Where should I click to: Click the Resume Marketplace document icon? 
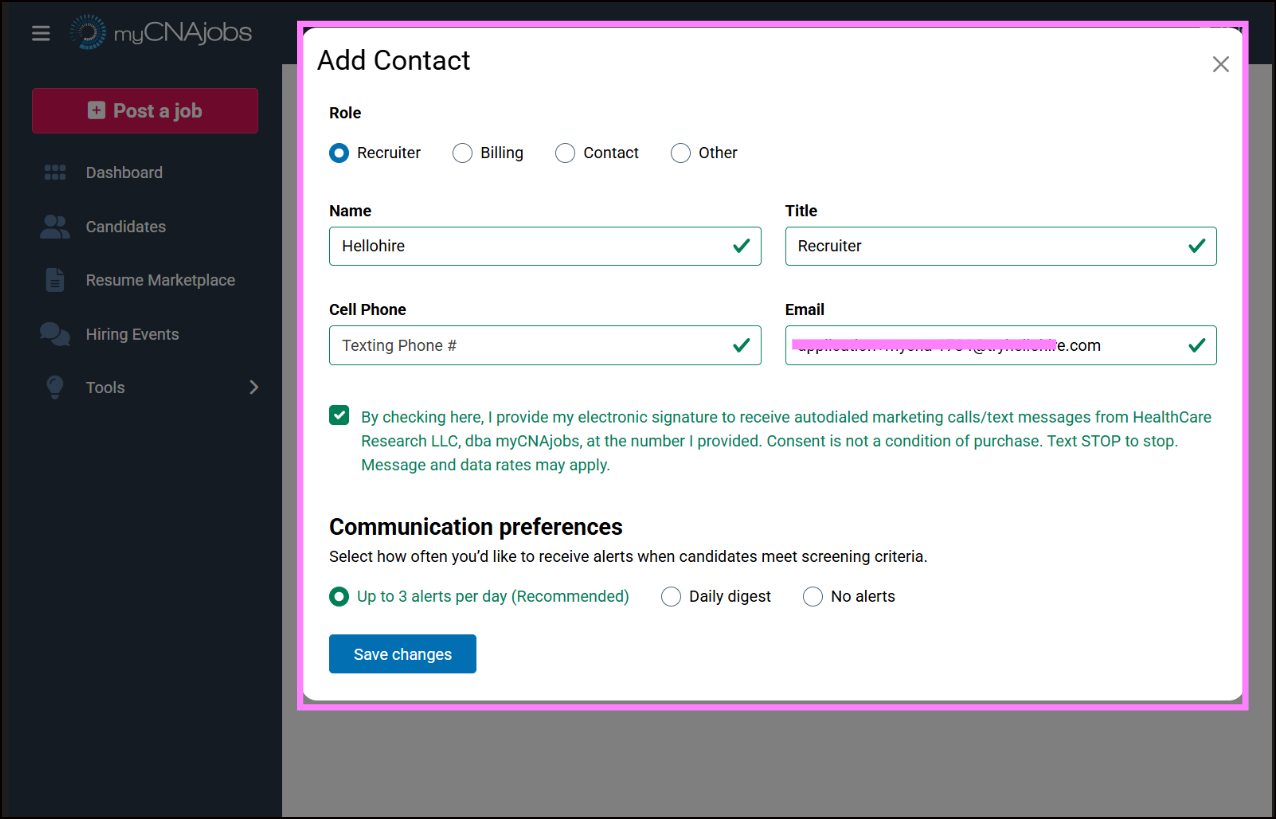(x=55, y=281)
